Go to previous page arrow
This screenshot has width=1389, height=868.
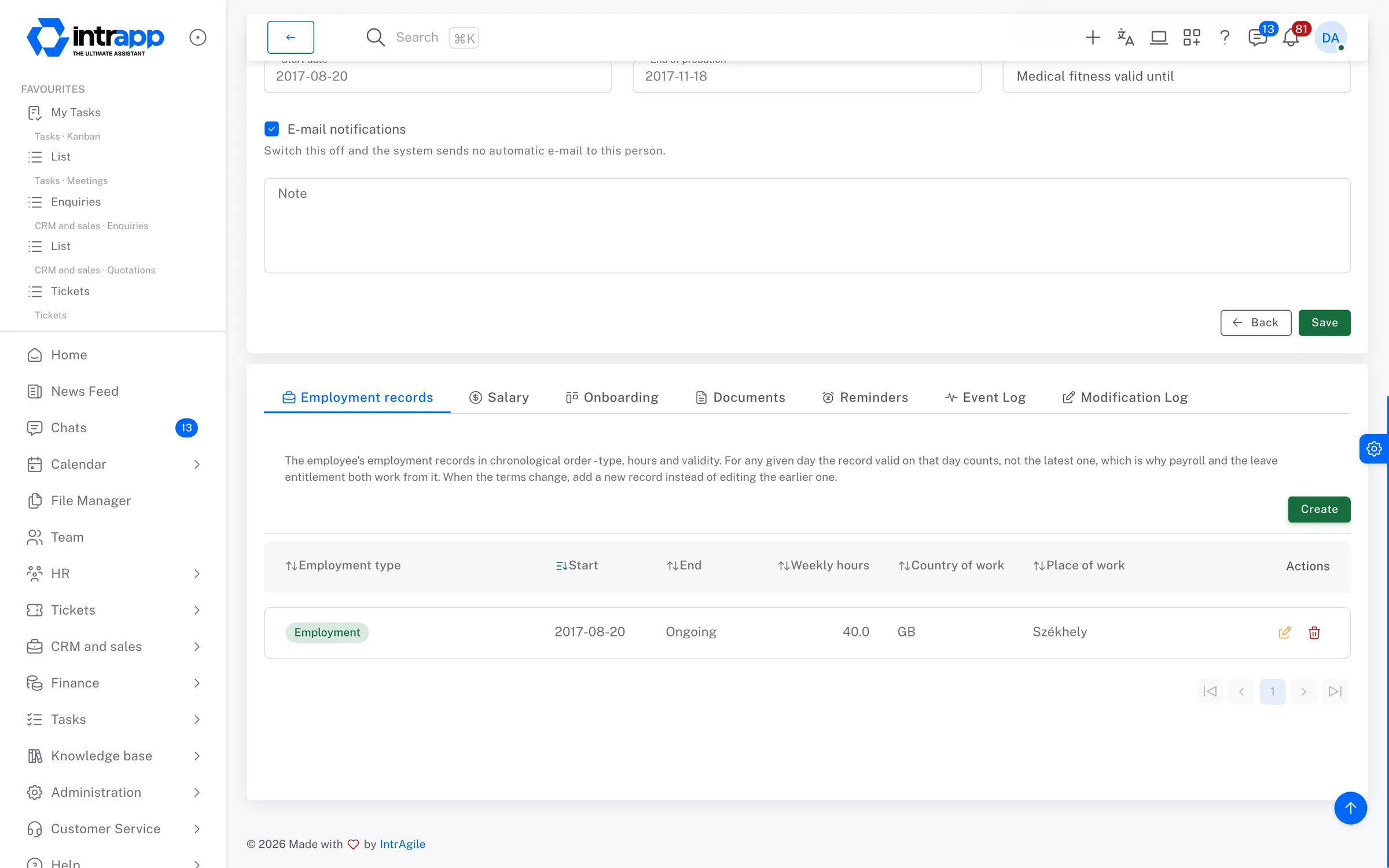pyautogui.click(x=1241, y=692)
